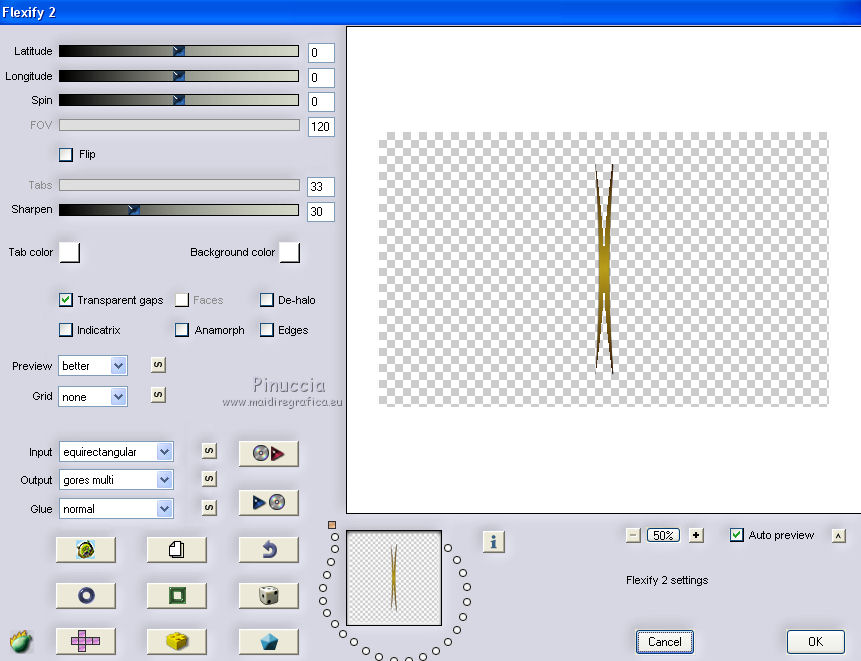Enable the Anamorph checkbox
The width and height of the screenshot is (861, 661).
(x=182, y=330)
